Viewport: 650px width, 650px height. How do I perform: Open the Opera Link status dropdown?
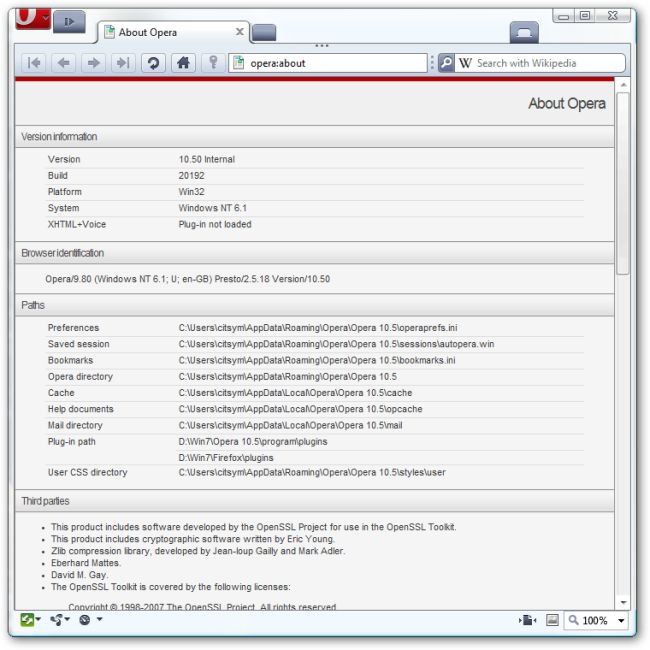[x=31, y=620]
